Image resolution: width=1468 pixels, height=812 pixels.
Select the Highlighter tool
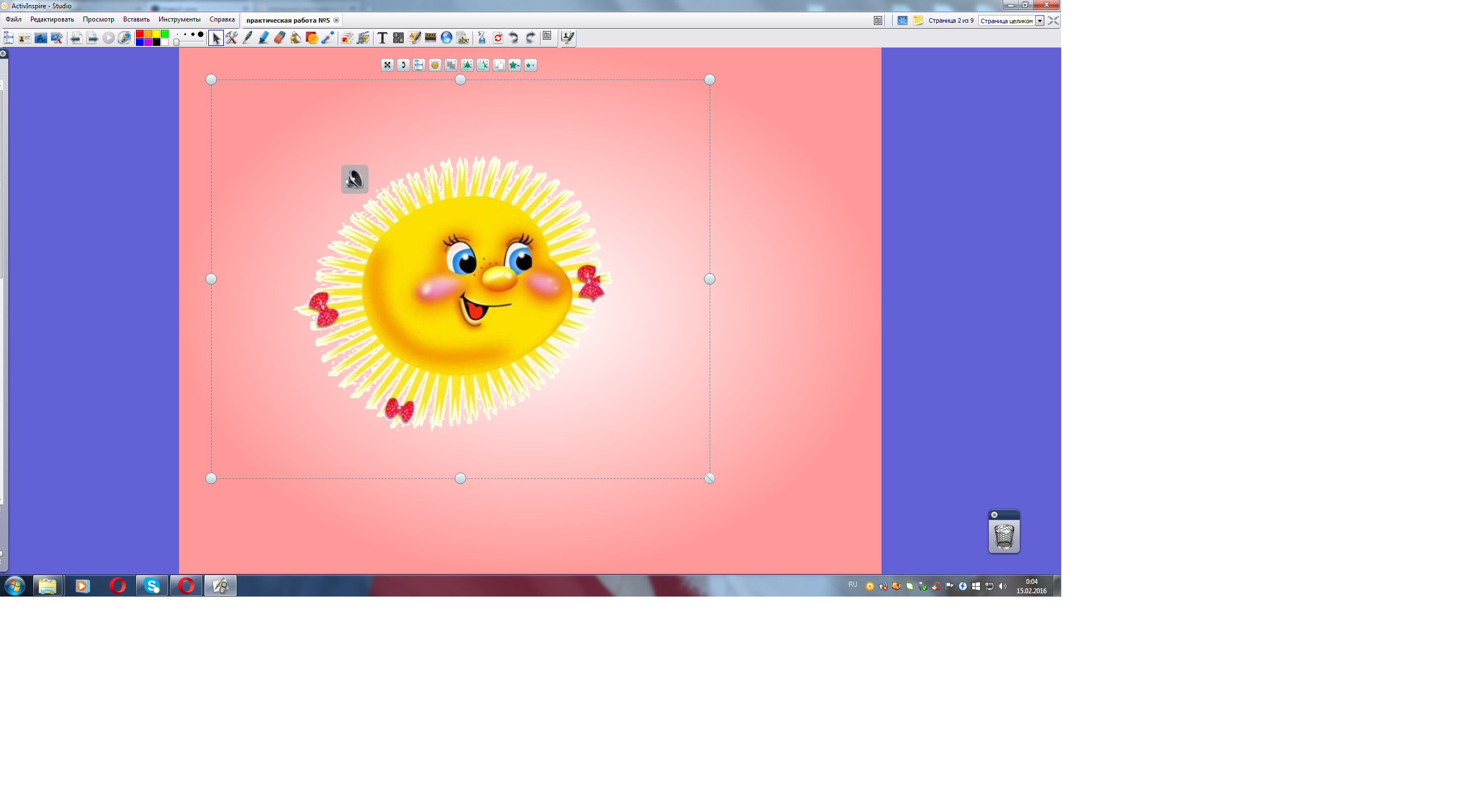(263, 38)
